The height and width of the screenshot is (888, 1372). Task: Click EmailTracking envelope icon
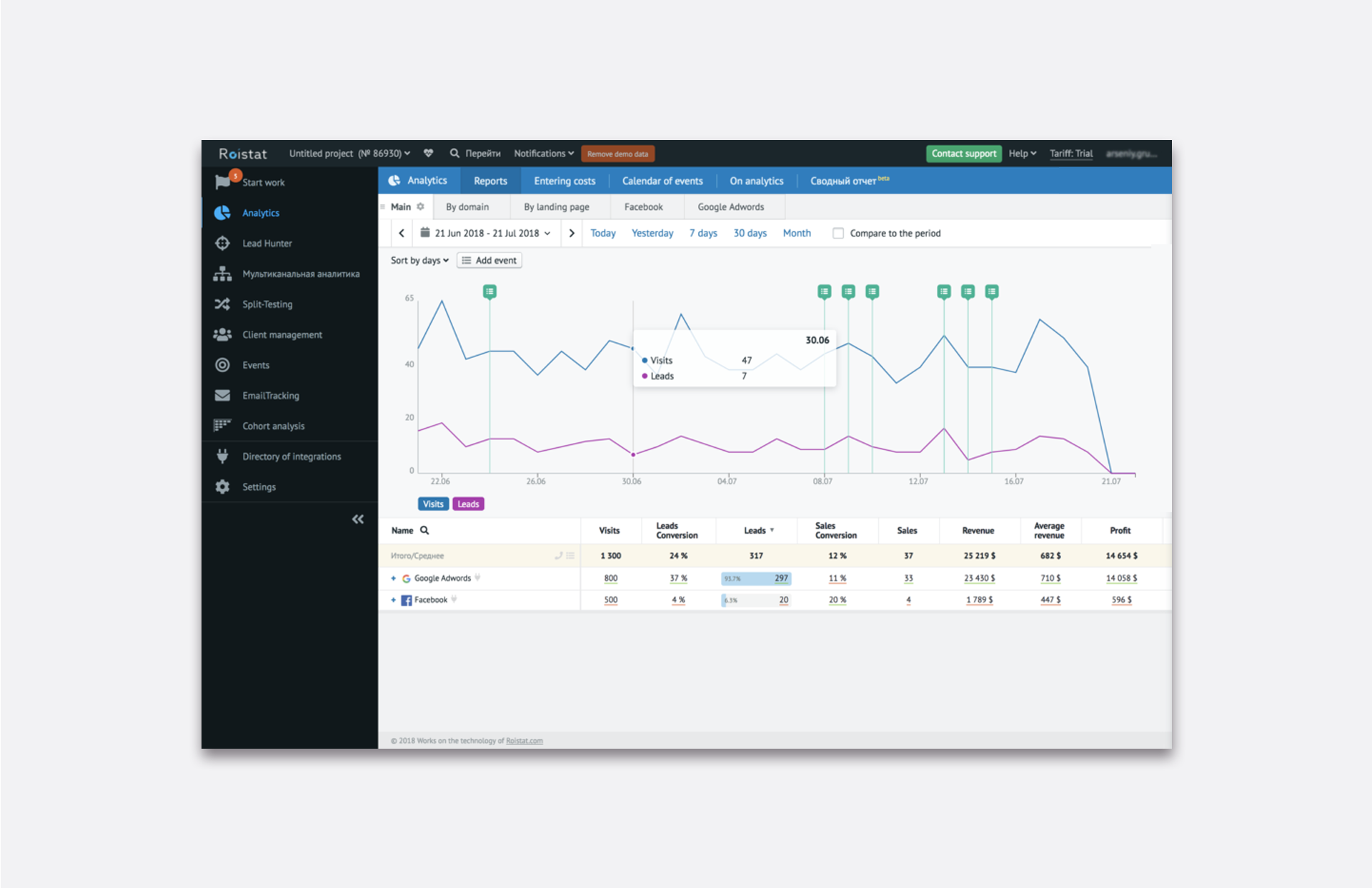[222, 395]
